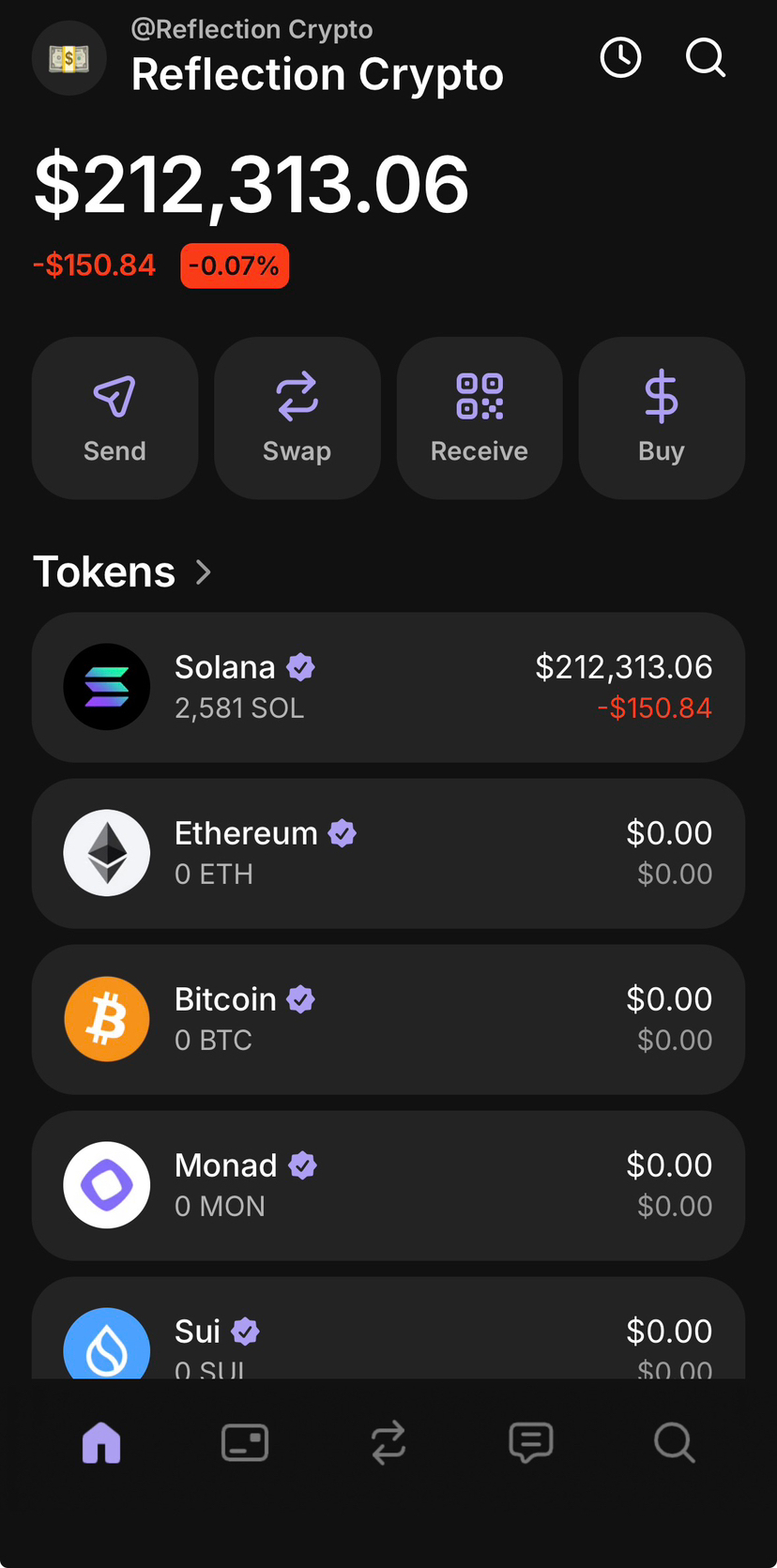Tap the Buy dollar sign button
This screenshot has width=777, height=1568.
tap(662, 419)
